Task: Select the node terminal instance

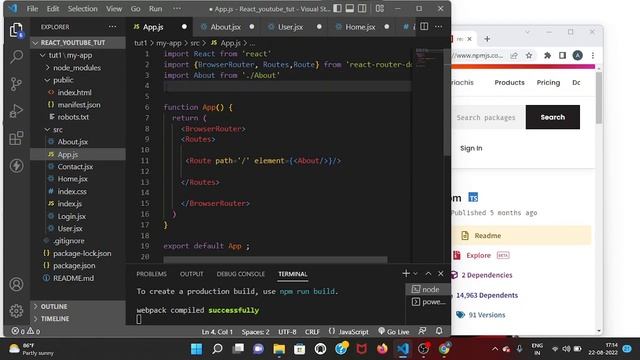Action: pos(428,289)
